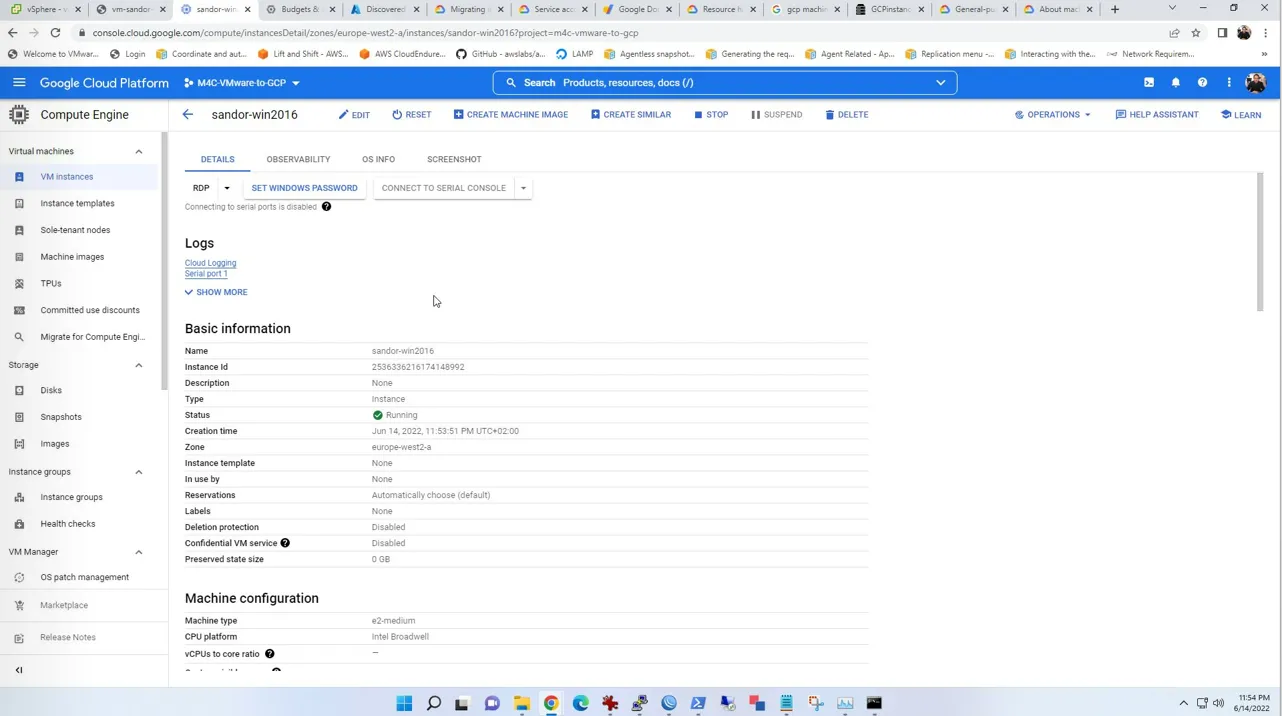Image resolution: width=1282 pixels, height=716 pixels.
Task: Open the M4C-VMware-to-GCP project selector
Action: click(241, 83)
